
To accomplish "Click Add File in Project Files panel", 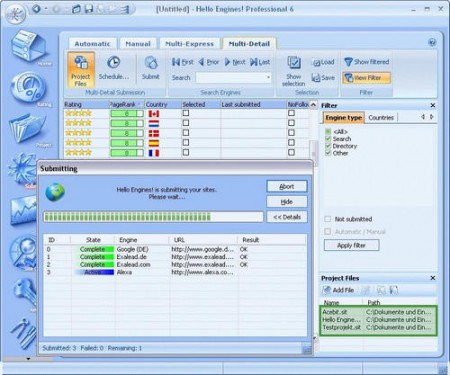I will pos(338,290).
